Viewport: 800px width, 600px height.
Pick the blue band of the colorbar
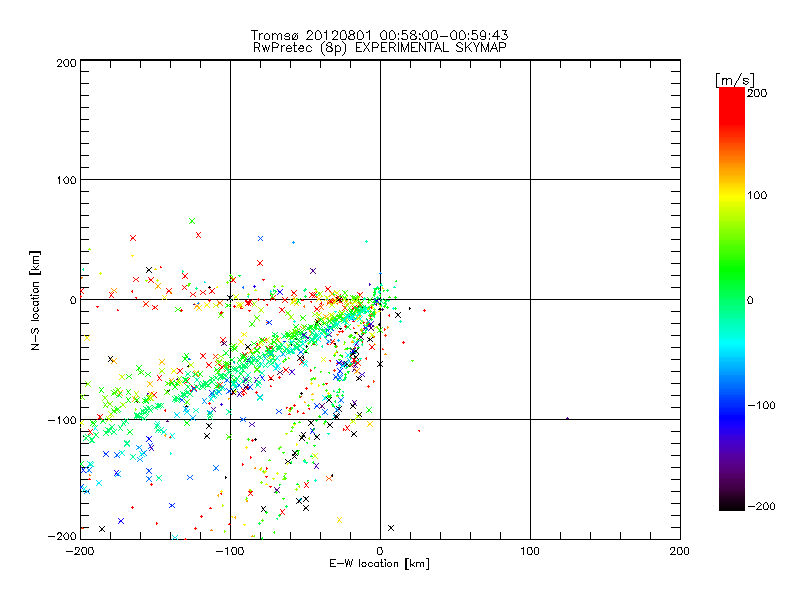click(x=731, y=405)
